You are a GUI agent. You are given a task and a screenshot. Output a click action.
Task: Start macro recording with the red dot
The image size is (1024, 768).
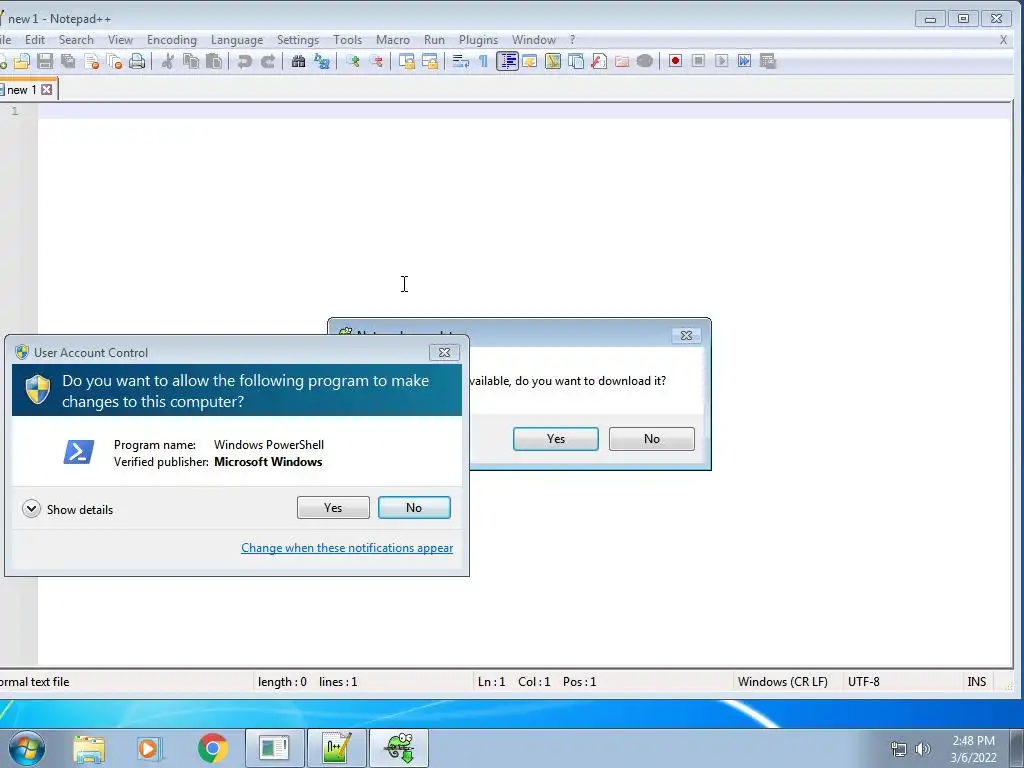point(675,61)
